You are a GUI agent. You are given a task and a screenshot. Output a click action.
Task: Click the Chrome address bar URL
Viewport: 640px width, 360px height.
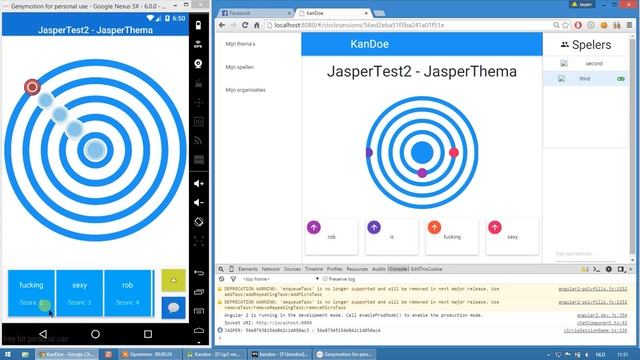pyautogui.click(x=359, y=25)
